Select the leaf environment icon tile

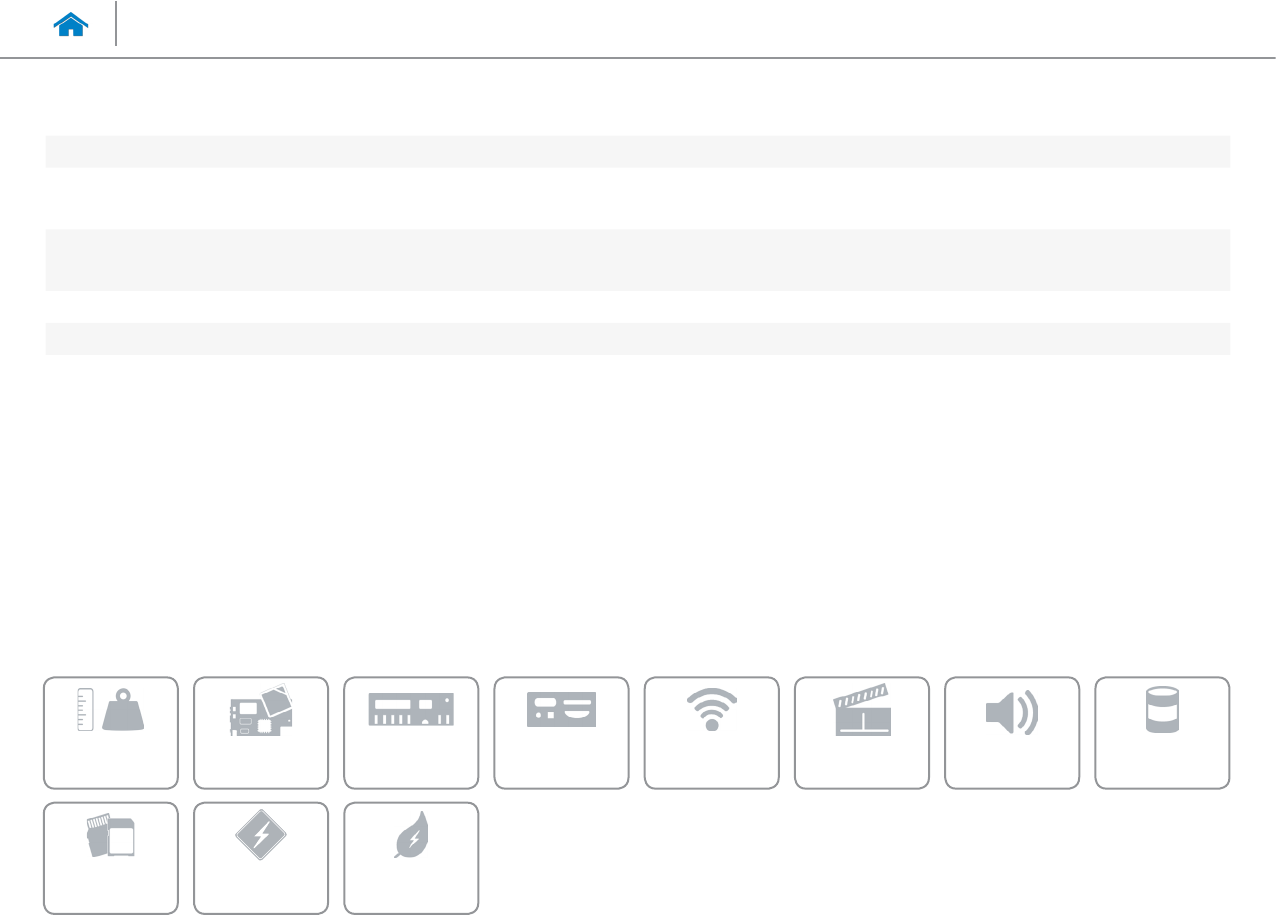pos(411,858)
